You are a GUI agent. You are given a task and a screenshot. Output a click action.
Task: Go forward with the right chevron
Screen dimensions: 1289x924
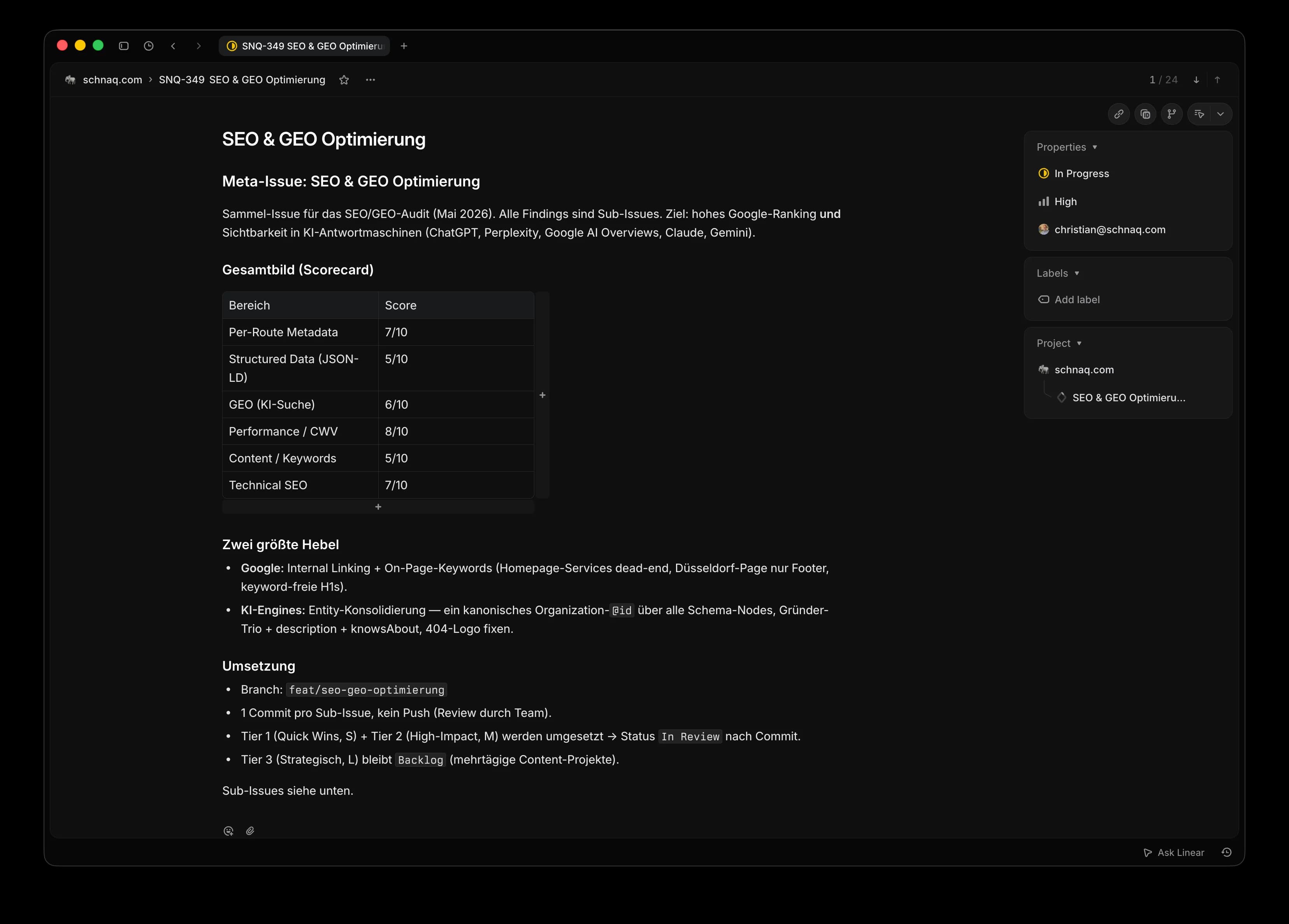198,46
